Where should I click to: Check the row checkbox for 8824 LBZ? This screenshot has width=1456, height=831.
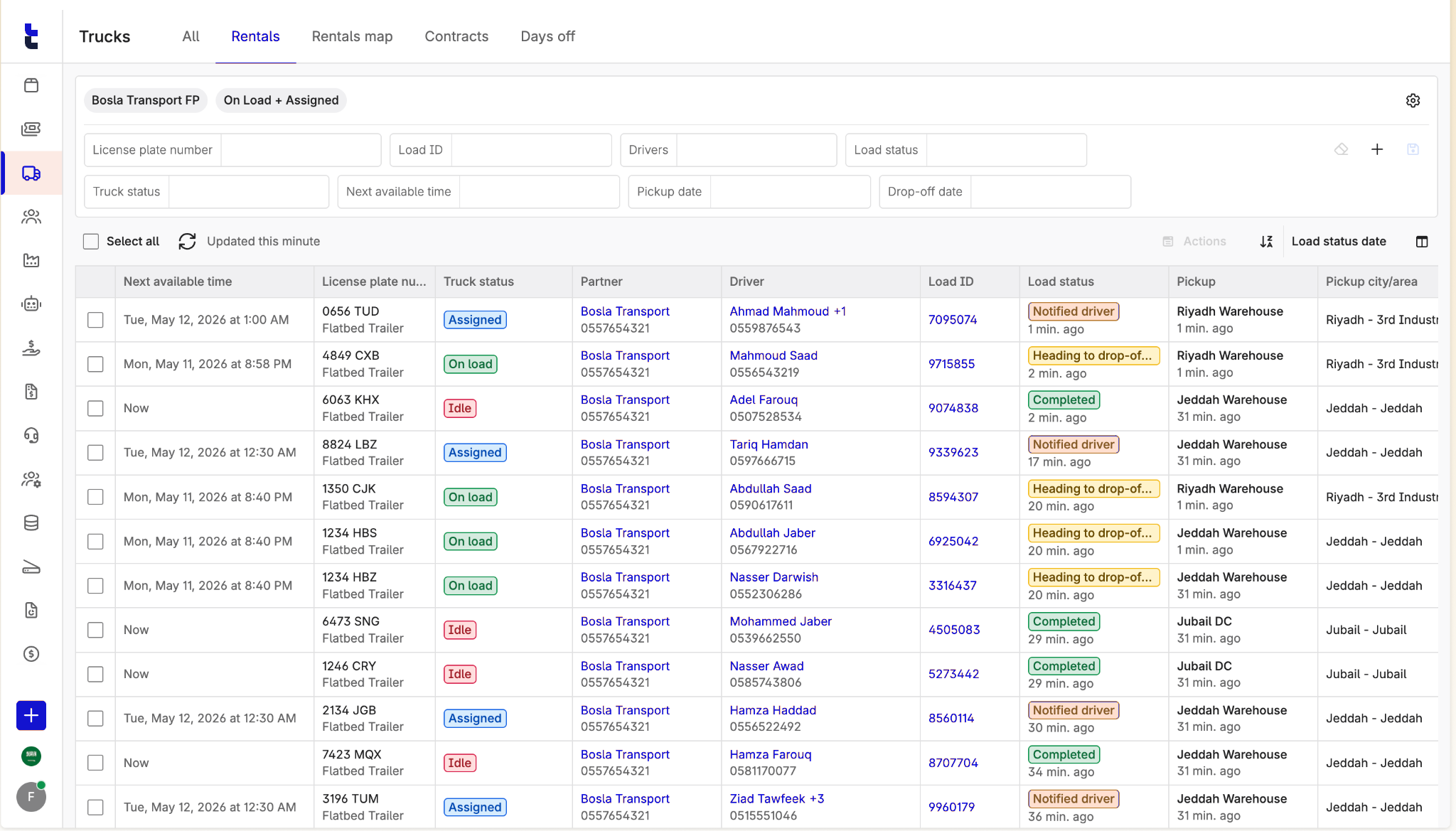click(x=95, y=453)
